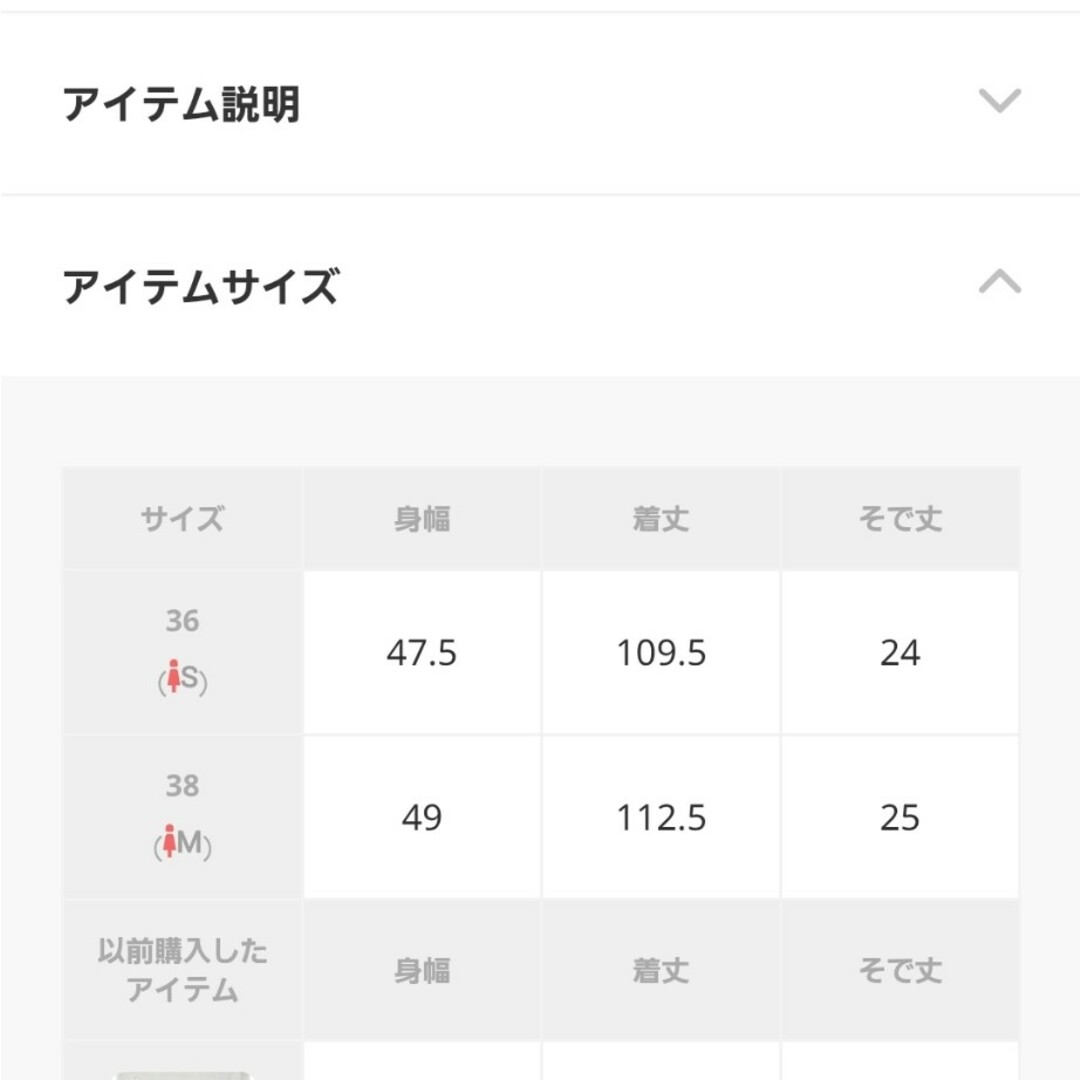Screen dimensions: 1080x1080
Task: Tap the アイテムサイズ heading
Action: (x=200, y=287)
